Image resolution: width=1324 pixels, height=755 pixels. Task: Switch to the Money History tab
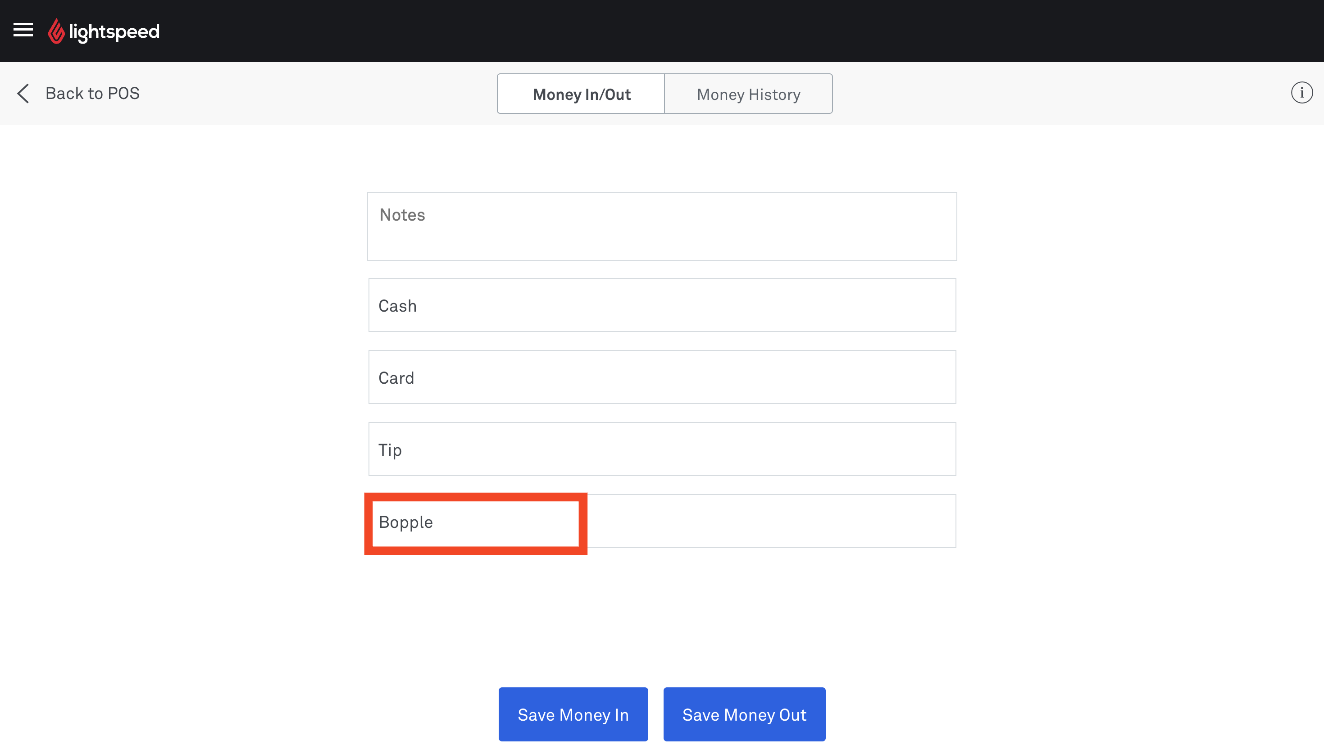(x=748, y=94)
